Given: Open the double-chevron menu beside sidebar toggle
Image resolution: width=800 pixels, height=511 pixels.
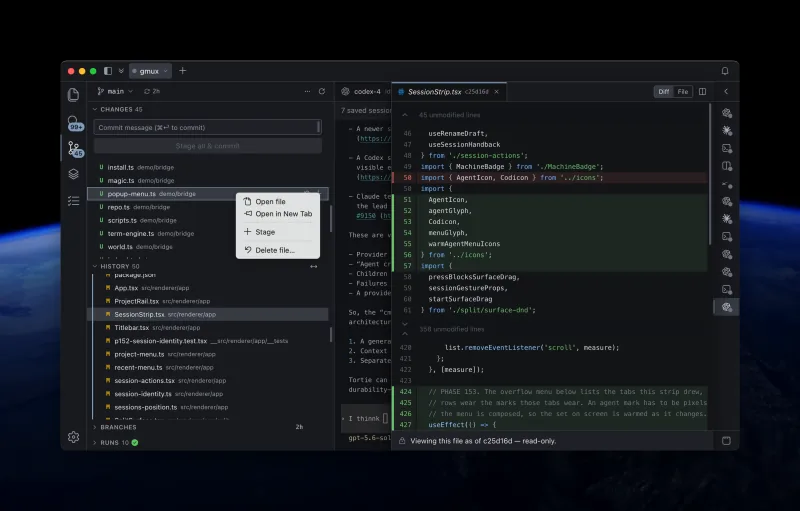Looking at the screenshot, I should click(x=121, y=71).
